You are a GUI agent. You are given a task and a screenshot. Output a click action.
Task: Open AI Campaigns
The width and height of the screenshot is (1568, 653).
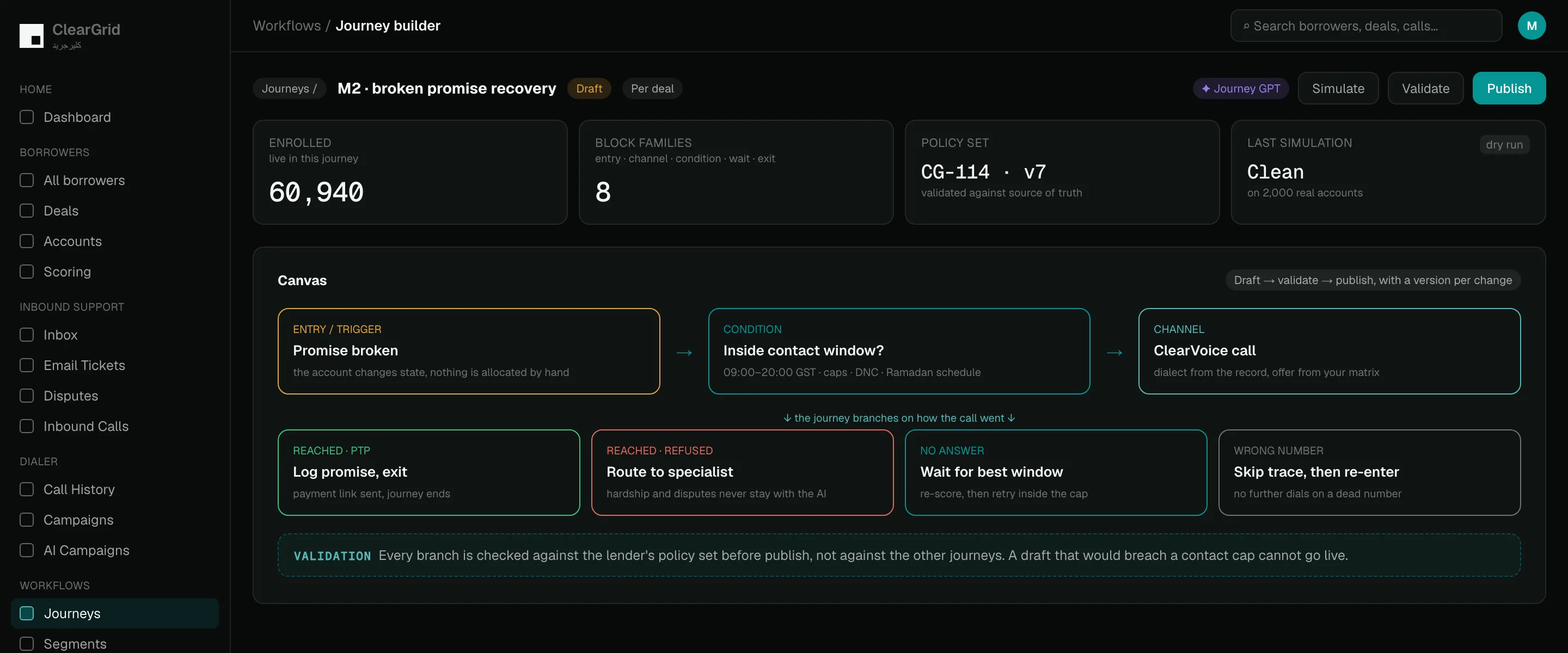click(114, 550)
